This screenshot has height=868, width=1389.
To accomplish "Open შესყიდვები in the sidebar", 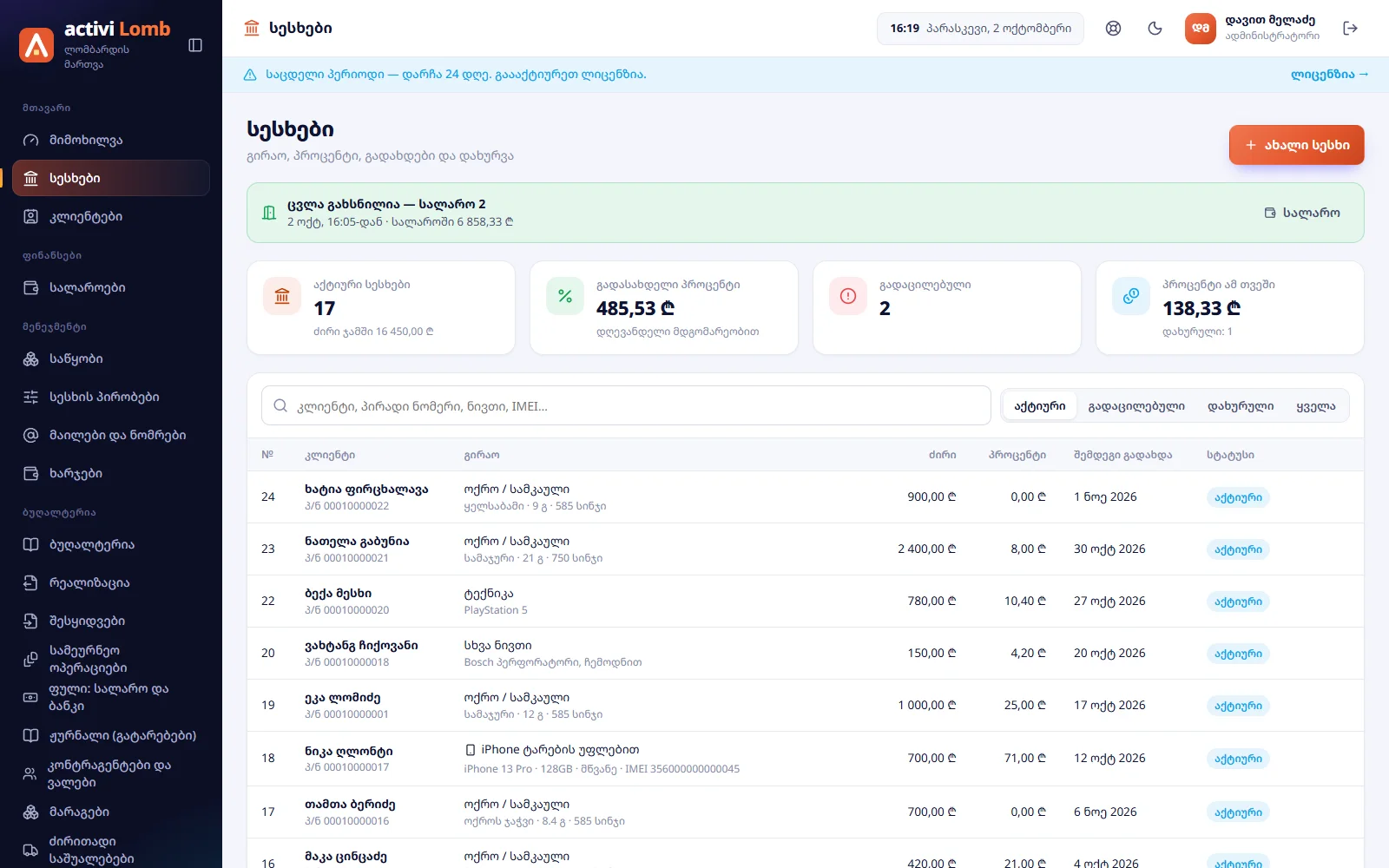I will [x=111, y=621].
